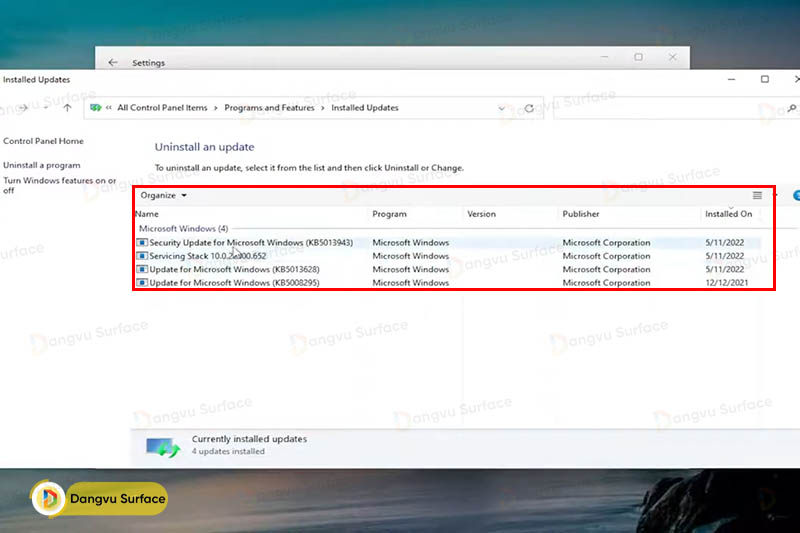
Task: Click icon of update KB5008295
Action: point(142,282)
